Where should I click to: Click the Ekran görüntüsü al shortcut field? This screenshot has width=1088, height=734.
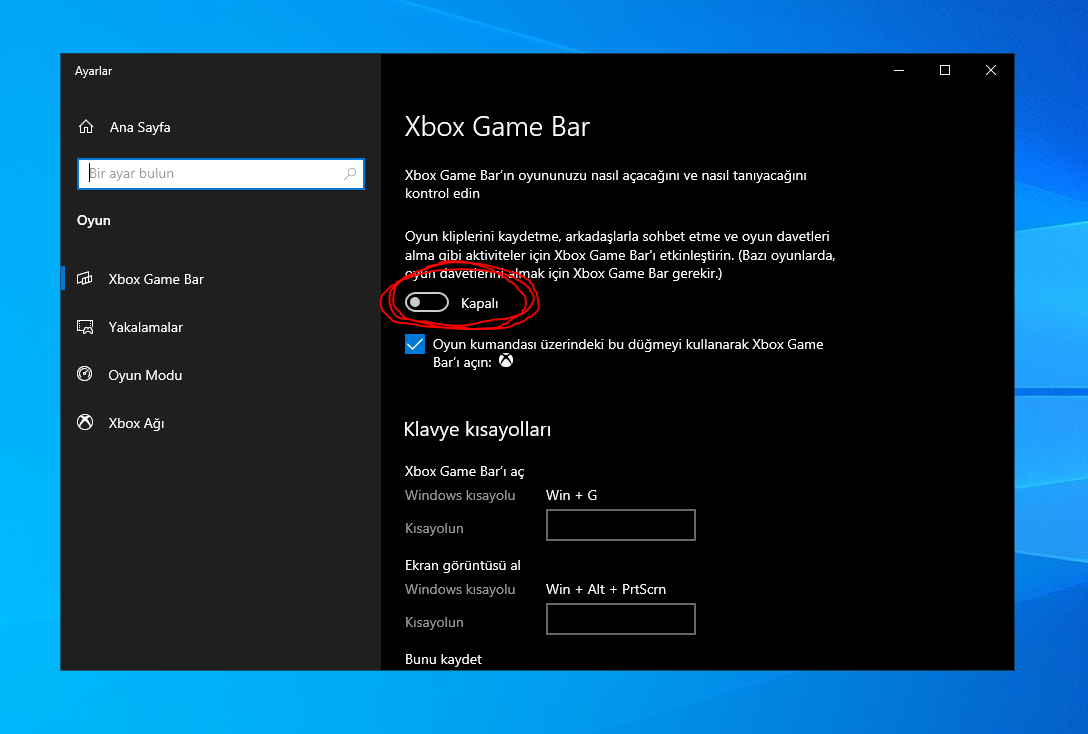click(621, 619)
